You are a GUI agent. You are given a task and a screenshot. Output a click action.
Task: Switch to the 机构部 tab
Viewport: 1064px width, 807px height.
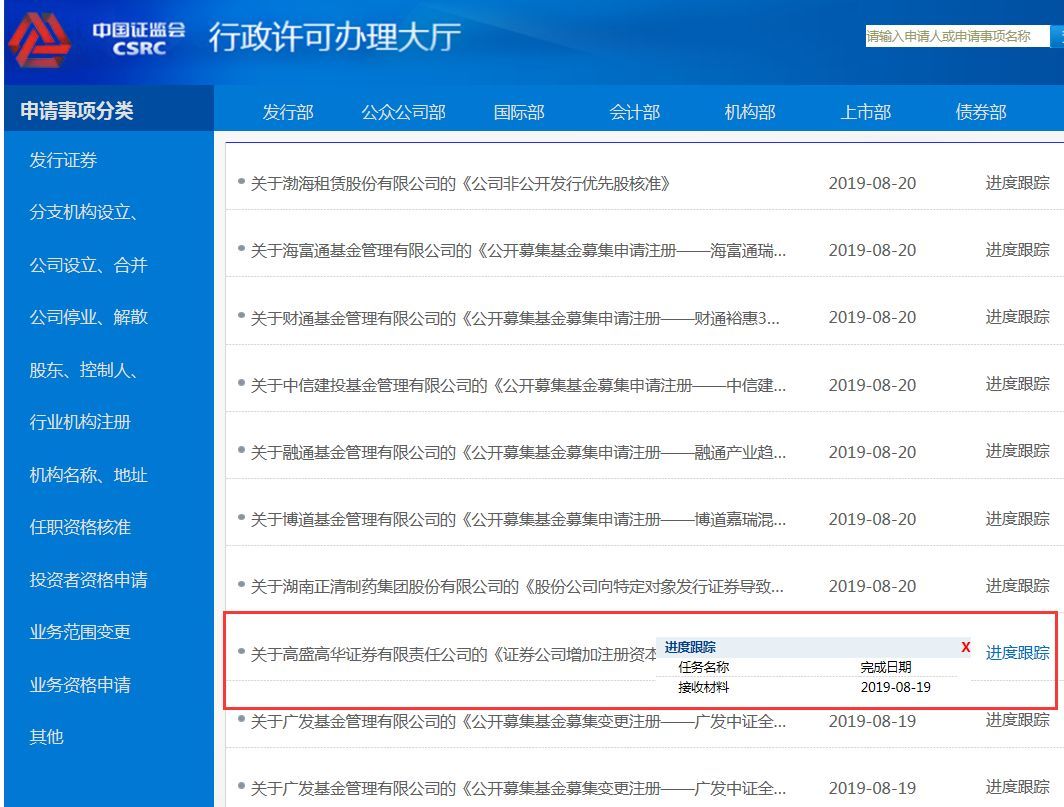click(750, 112)
